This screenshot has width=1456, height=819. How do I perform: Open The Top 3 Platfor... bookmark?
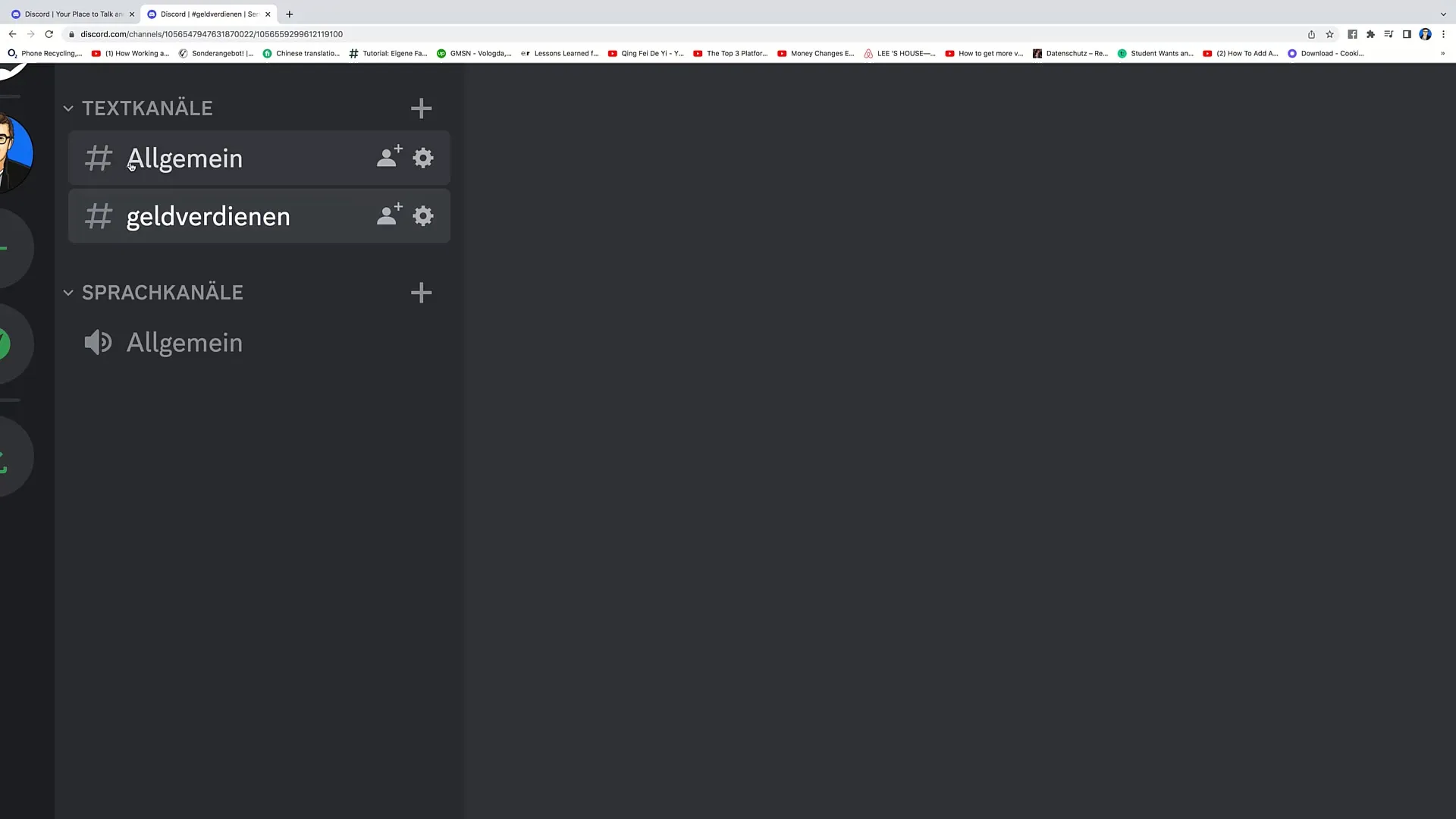pos(730,53)
